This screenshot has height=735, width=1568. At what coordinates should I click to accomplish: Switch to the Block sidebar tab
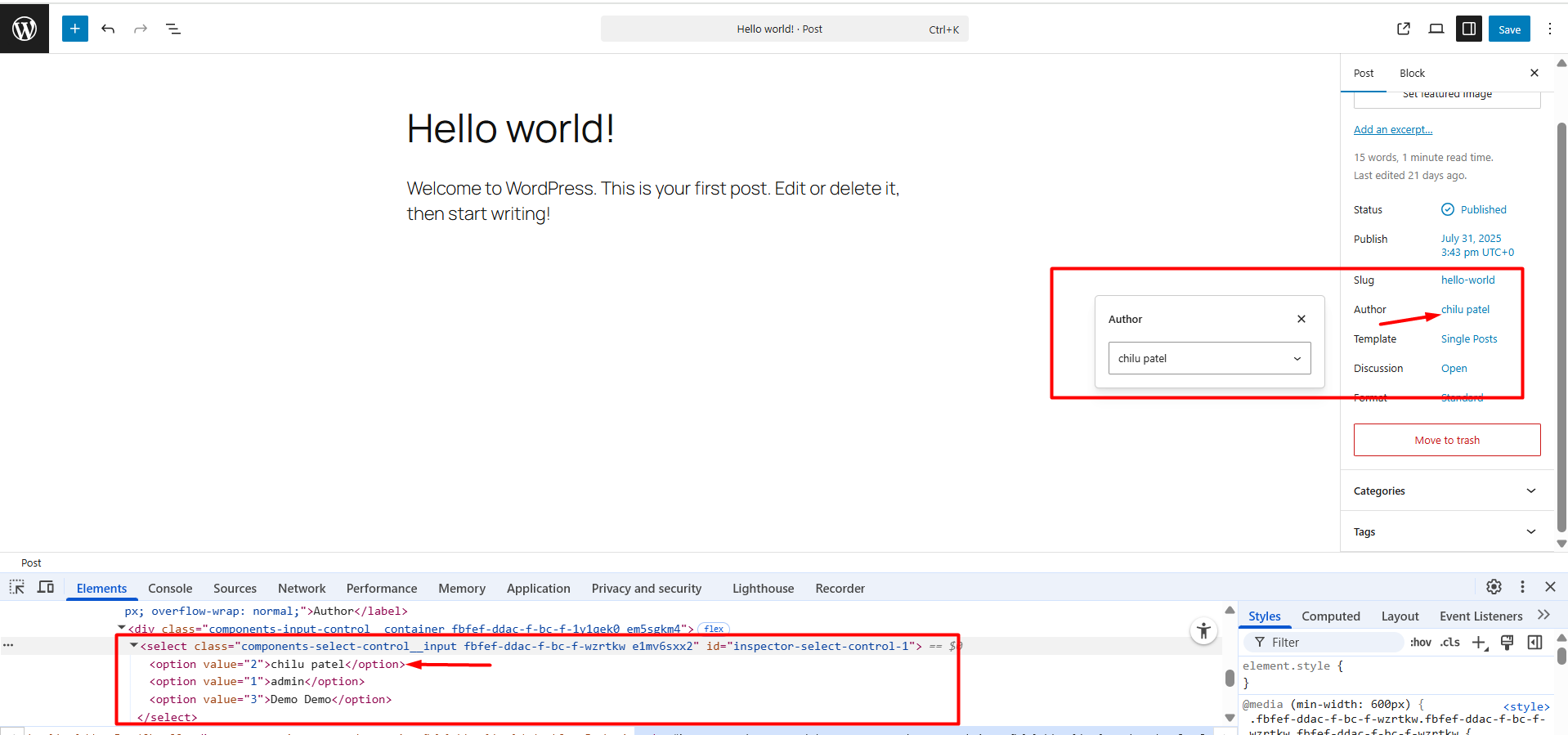pyautogui.click(x=1412, y=73)
